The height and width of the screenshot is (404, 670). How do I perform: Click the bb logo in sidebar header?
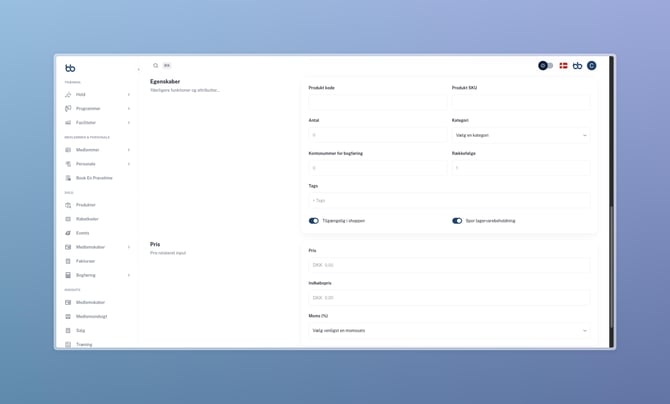point(70,68)
